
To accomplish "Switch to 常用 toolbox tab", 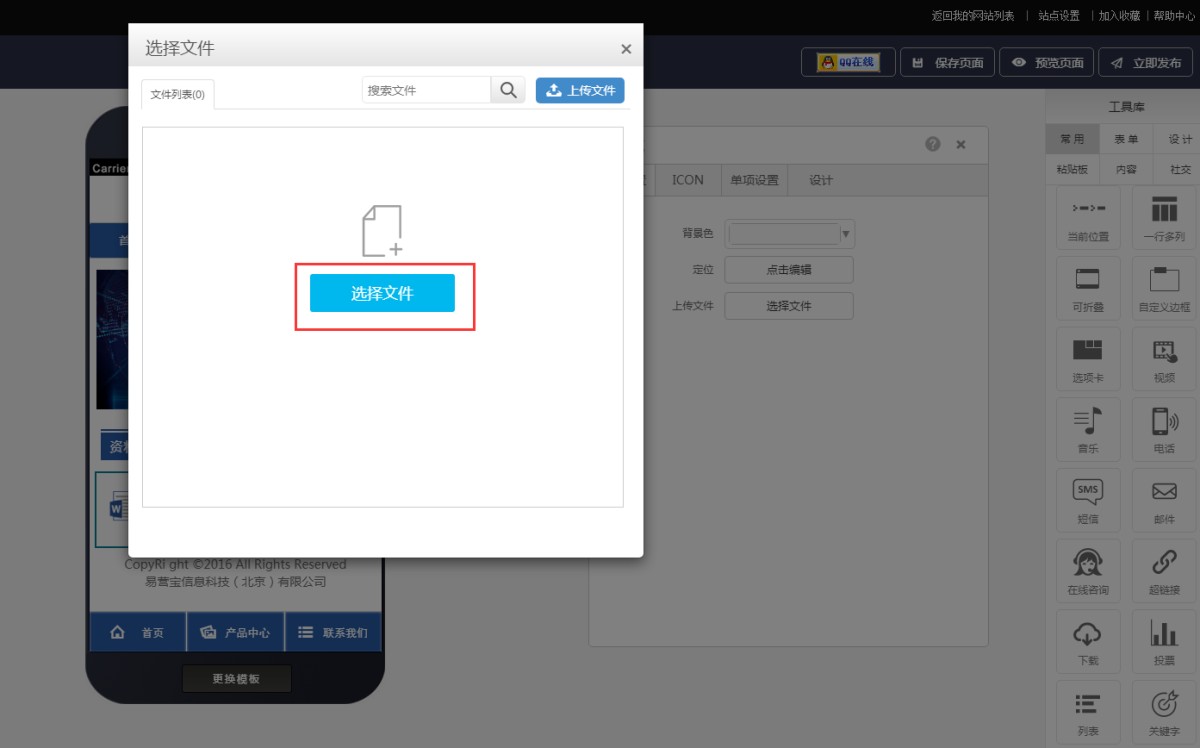I will click(1072, 139).
